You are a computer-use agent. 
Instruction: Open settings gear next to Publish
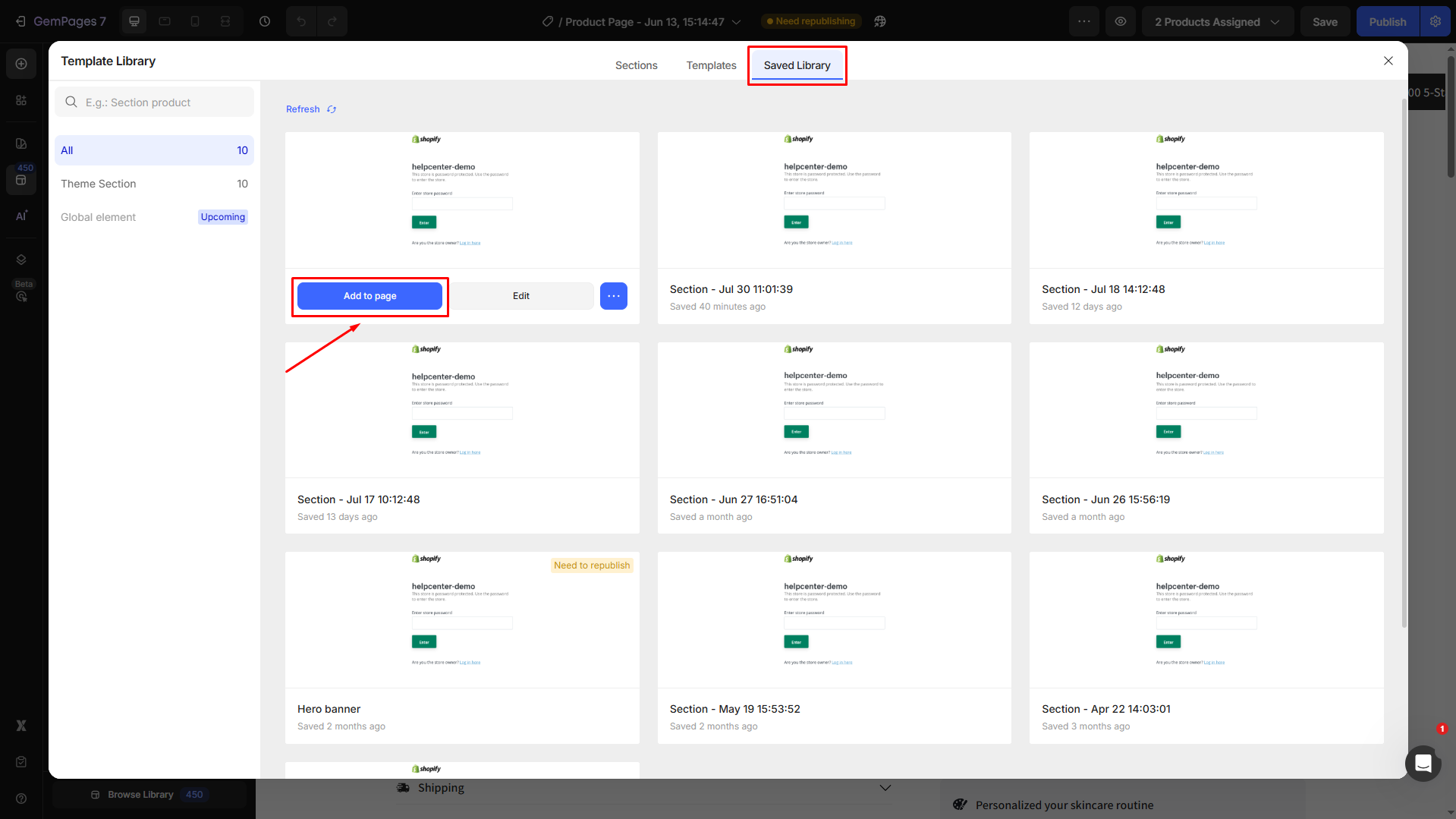[1436, 21]
